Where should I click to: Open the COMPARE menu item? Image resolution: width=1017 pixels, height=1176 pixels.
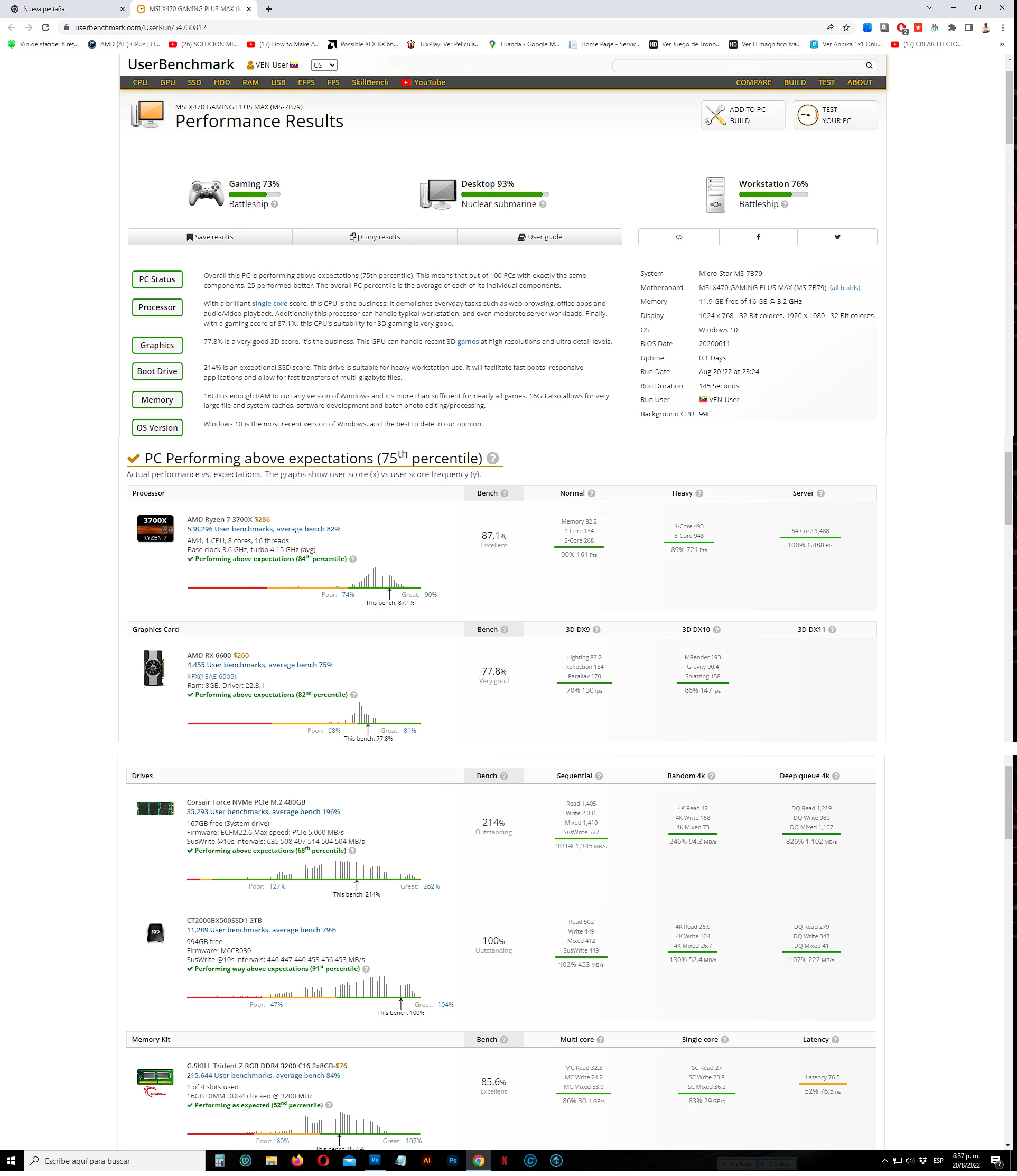pyautogui.click(x=753, y=82)
